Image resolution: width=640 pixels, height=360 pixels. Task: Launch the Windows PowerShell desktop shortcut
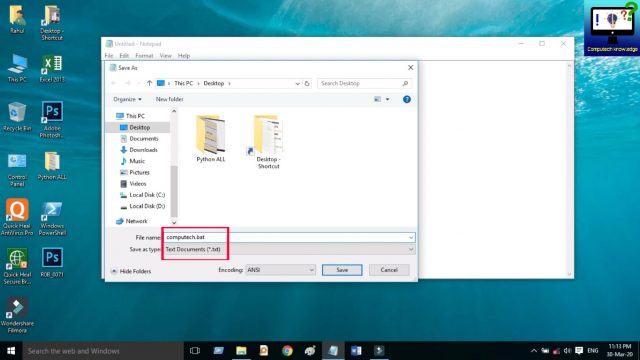(52, 218)
